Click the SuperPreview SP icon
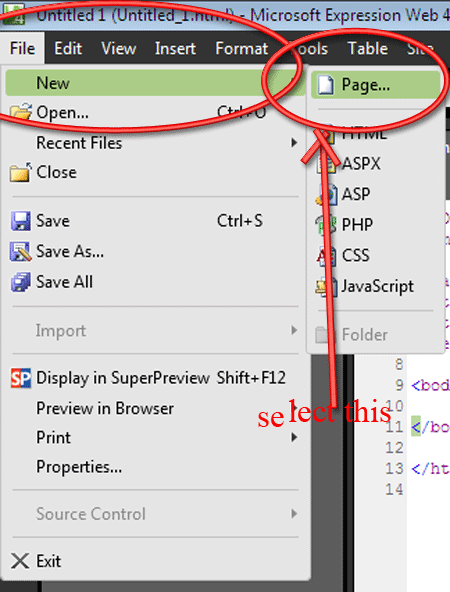 pyautogui.click(x=20, y=378)
